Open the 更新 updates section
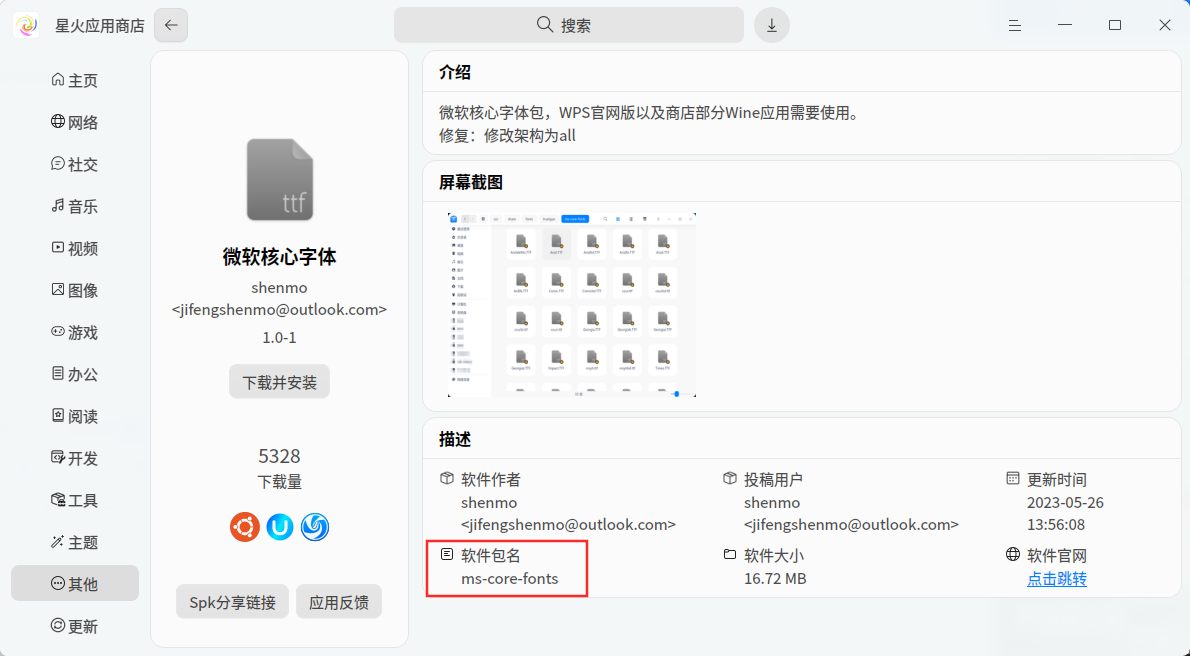The width and height of the screenshot is (1190, 656). pyautogui.click(x=74, y=626)
